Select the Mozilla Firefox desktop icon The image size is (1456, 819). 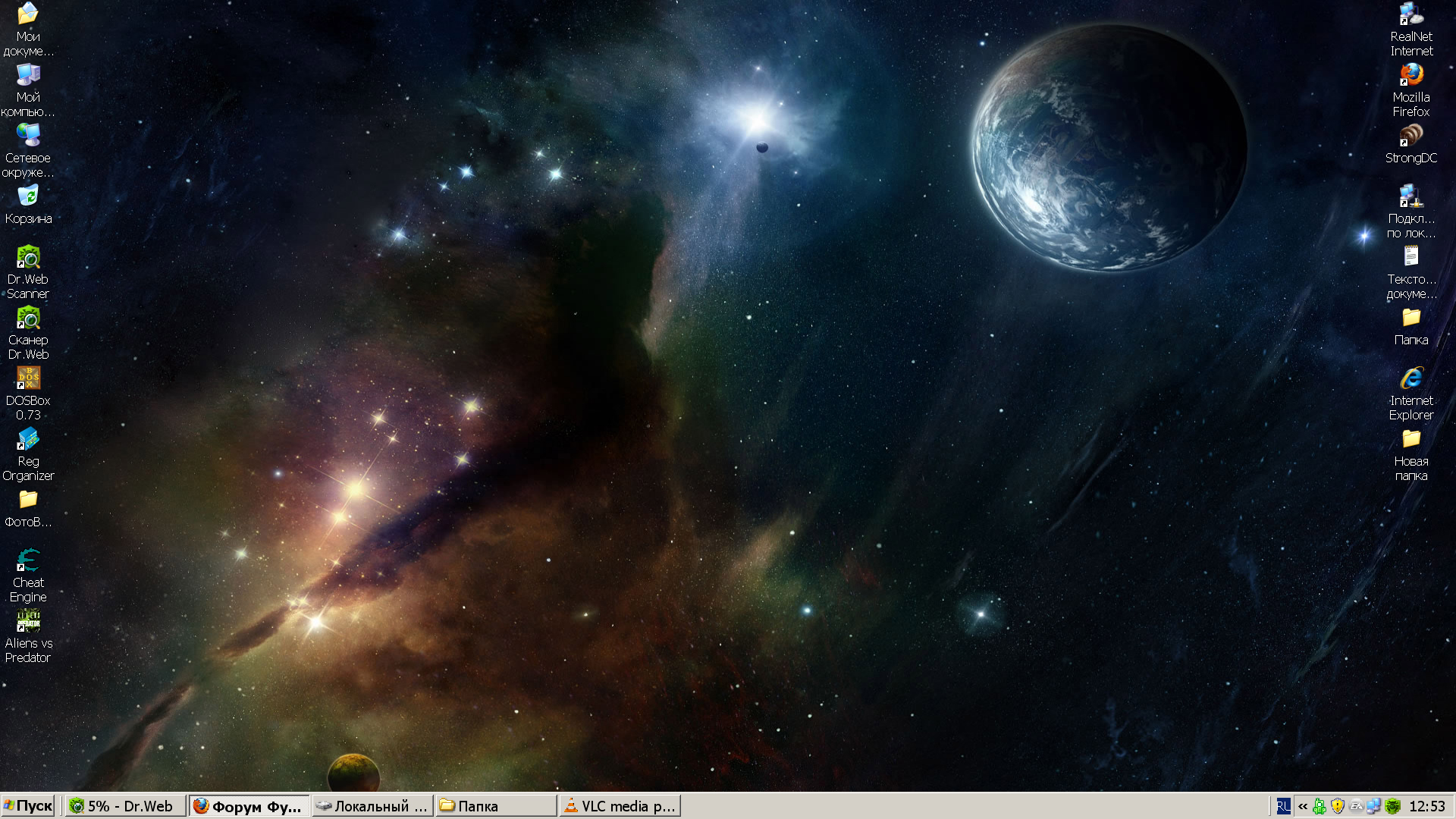[1410, 76]
